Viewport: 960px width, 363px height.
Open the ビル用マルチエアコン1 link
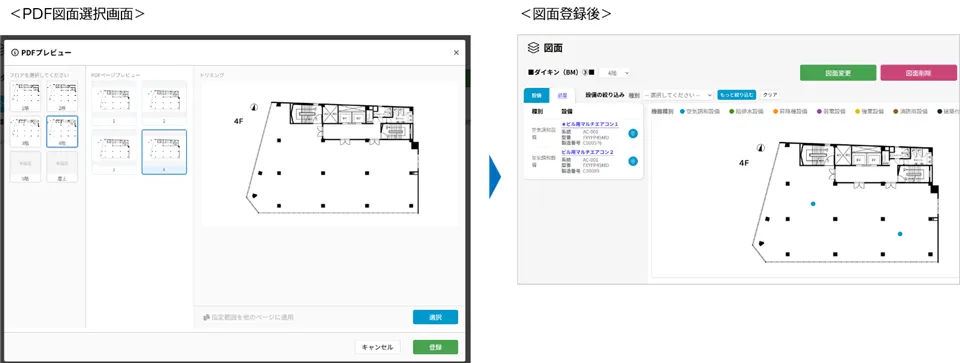click(590, 124)
